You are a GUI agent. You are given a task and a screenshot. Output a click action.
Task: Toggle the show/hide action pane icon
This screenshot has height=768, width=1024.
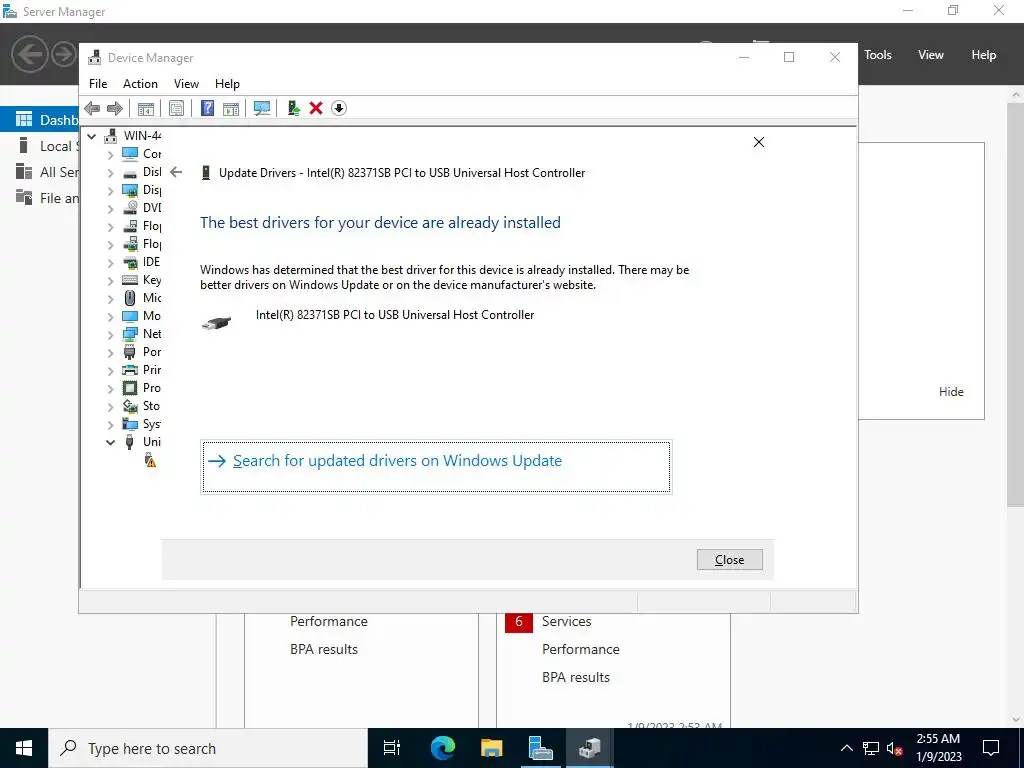pos(231,108)
